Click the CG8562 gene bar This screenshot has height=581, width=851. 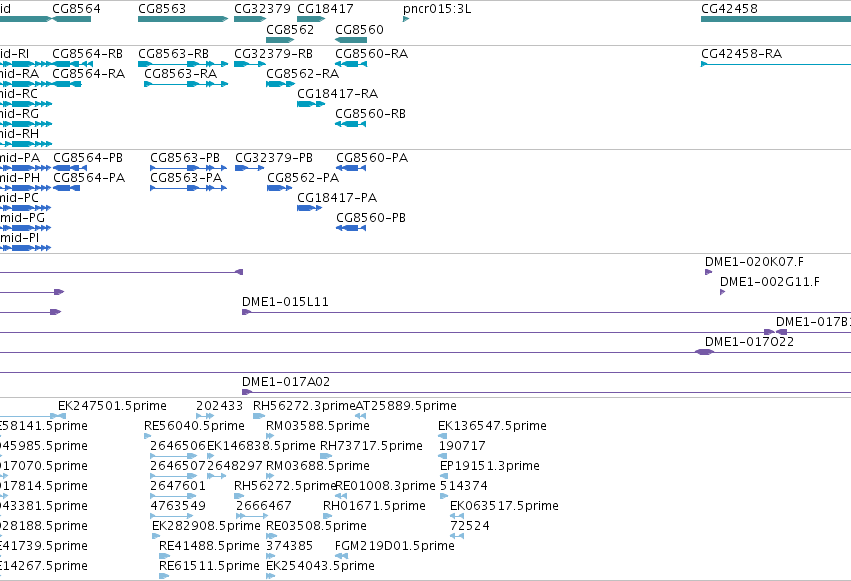tap(280, 40)
